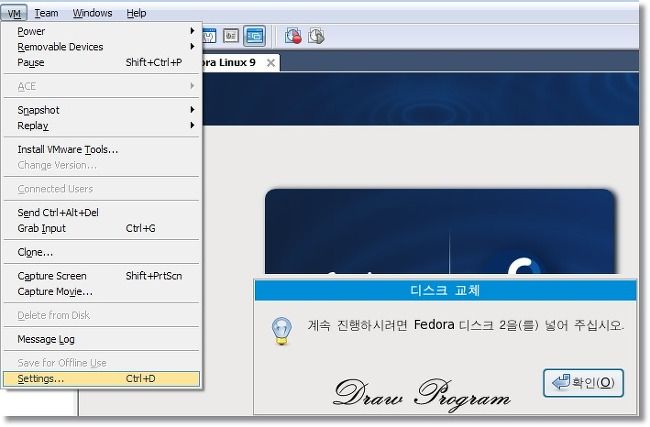Screen dimensions: 650x427
Task: Click the Record replay toolbar icon with red dot
Action: point(293,36)
